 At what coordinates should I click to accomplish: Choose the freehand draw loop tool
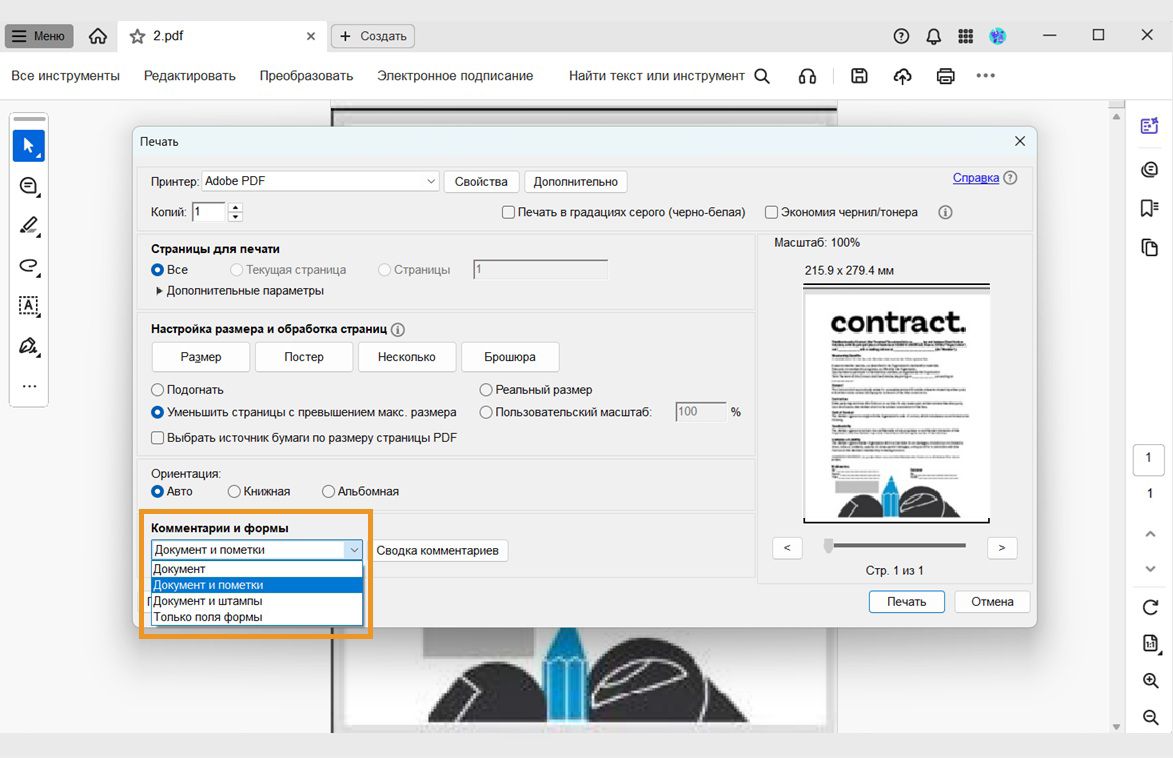click(x=28, y=266)
